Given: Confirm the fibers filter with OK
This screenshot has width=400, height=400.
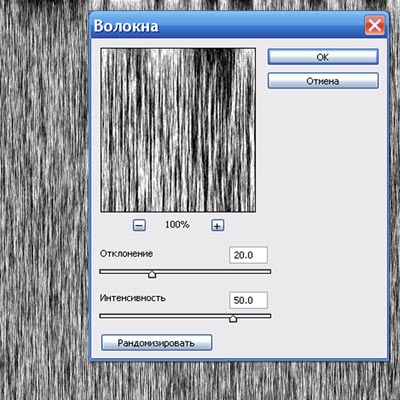Looking at the screenshot, I should click(x=323, y=57).
